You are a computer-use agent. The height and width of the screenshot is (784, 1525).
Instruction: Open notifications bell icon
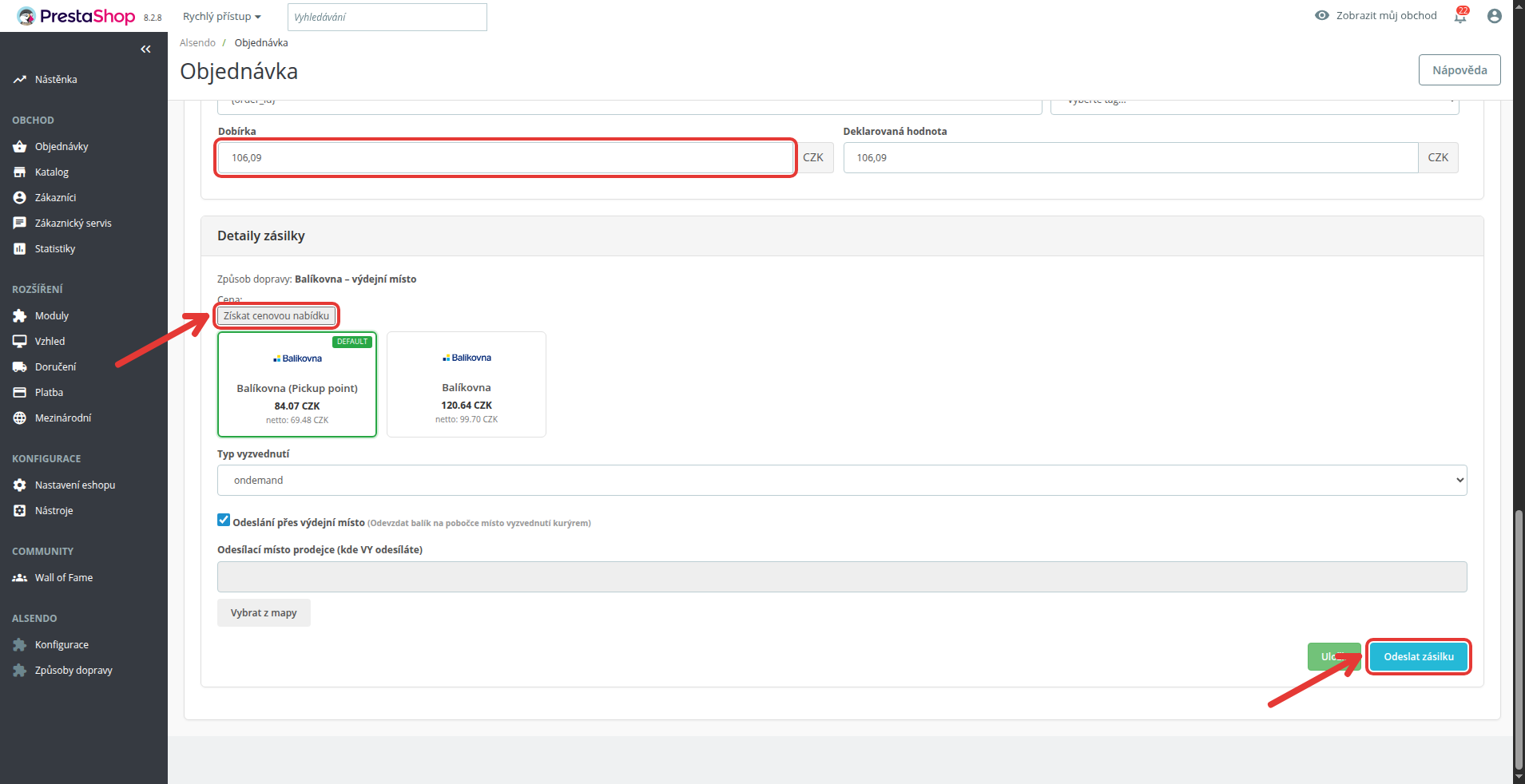click(1460, 16)
